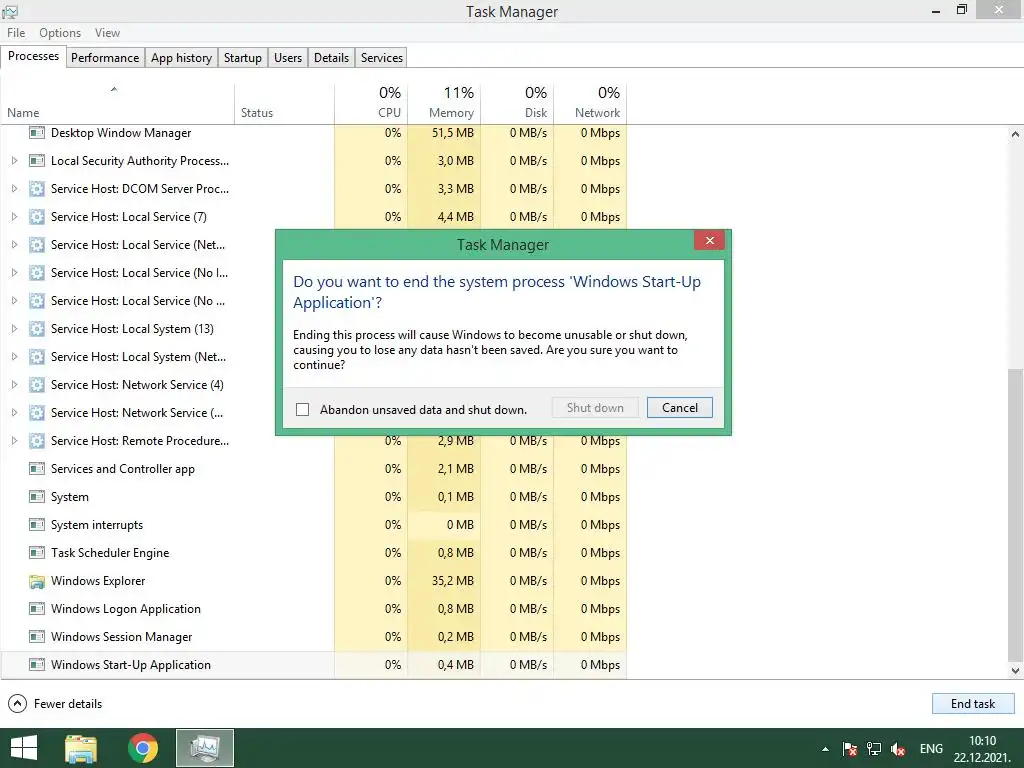Click the Shut down button
This screenshot has height=768, width=1024.
coord(595,408)
